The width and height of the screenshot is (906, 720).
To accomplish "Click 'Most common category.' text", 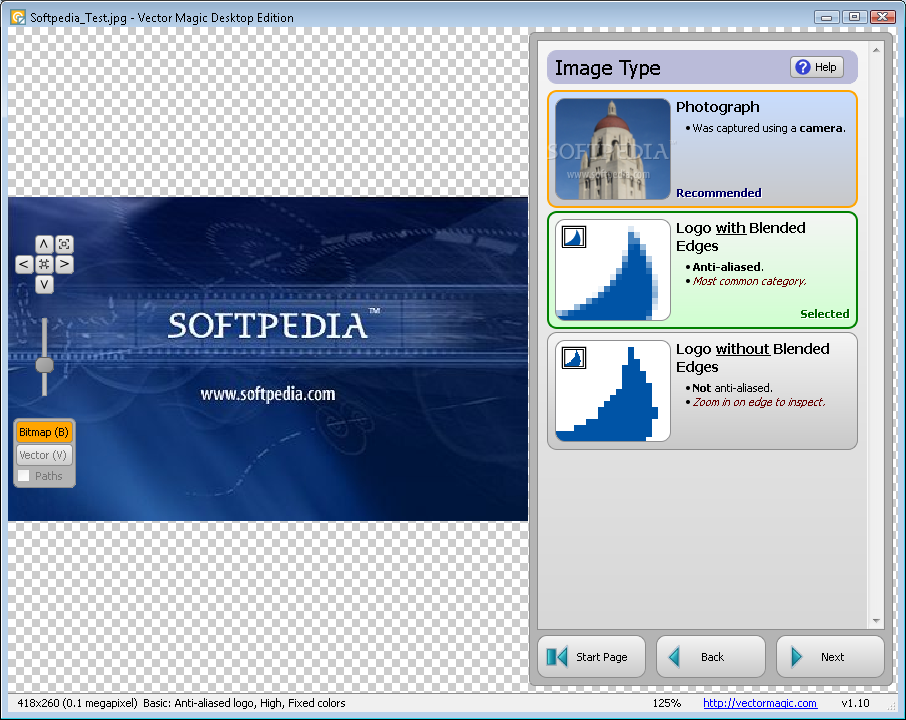I will pos(749,281).
